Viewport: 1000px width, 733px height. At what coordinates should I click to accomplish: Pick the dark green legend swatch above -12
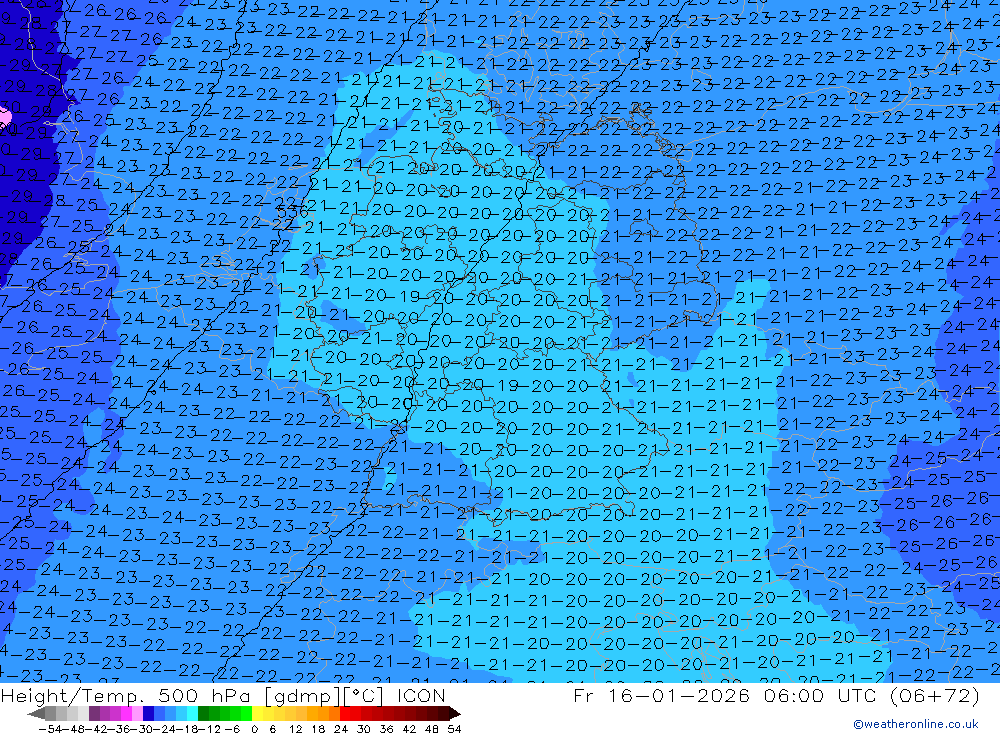[x=203, y=714]
